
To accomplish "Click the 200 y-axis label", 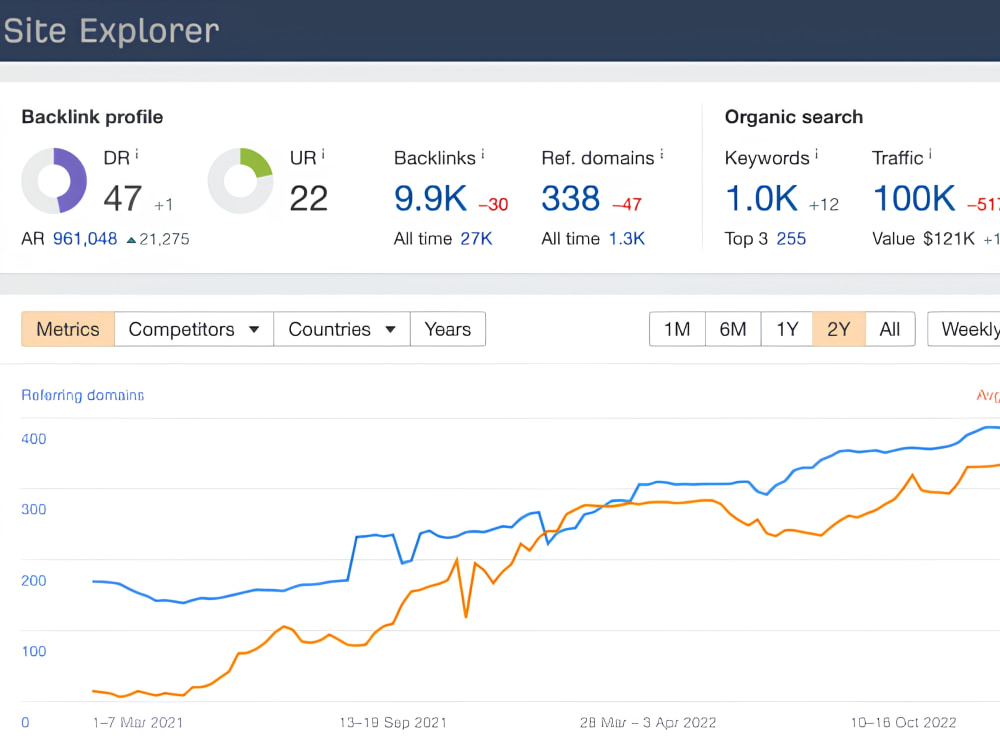I will click(34, 581).
